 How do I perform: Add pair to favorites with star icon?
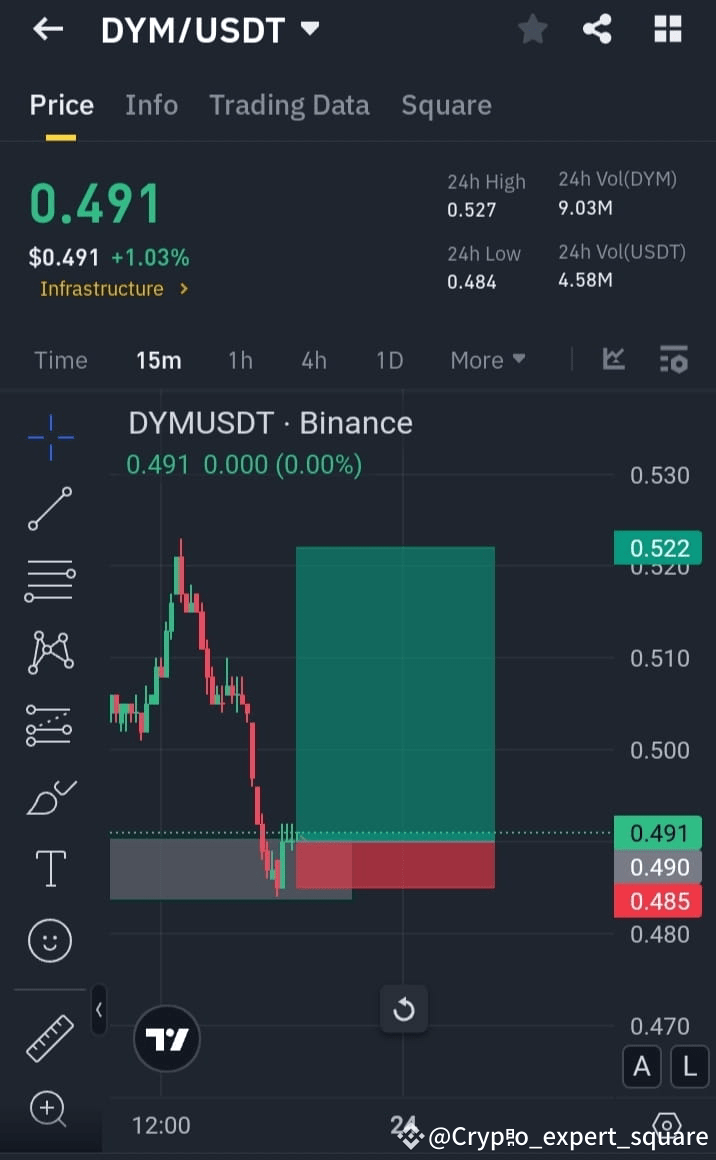click(x=533, y=30)
